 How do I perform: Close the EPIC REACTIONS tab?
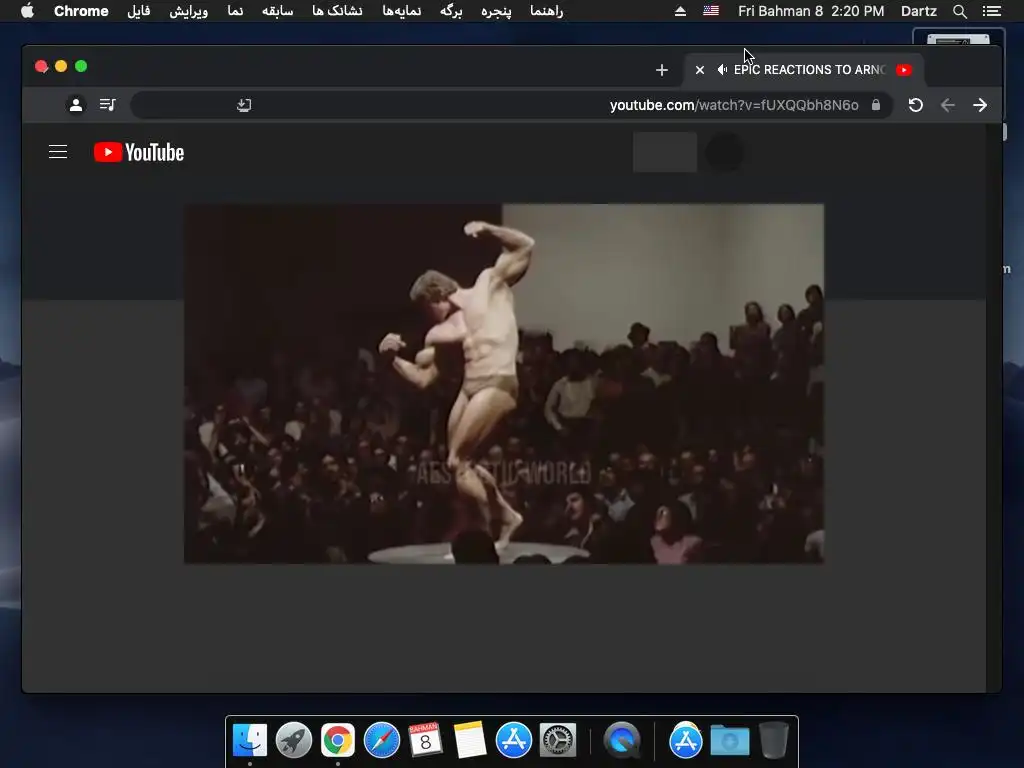pos(699,70)
